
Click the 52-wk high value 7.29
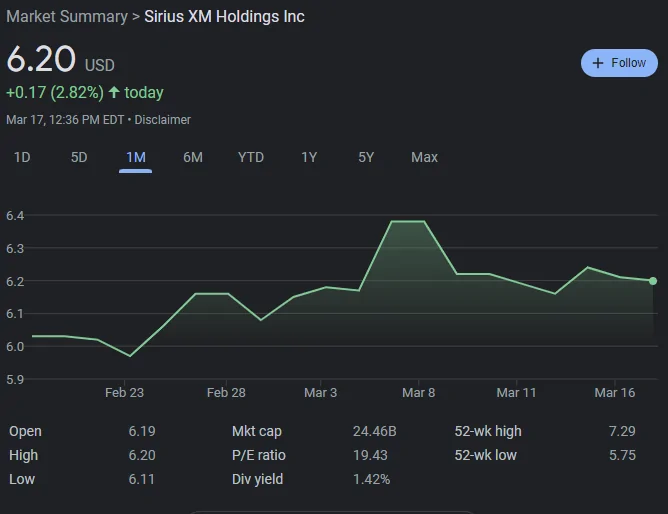(622, 431)
